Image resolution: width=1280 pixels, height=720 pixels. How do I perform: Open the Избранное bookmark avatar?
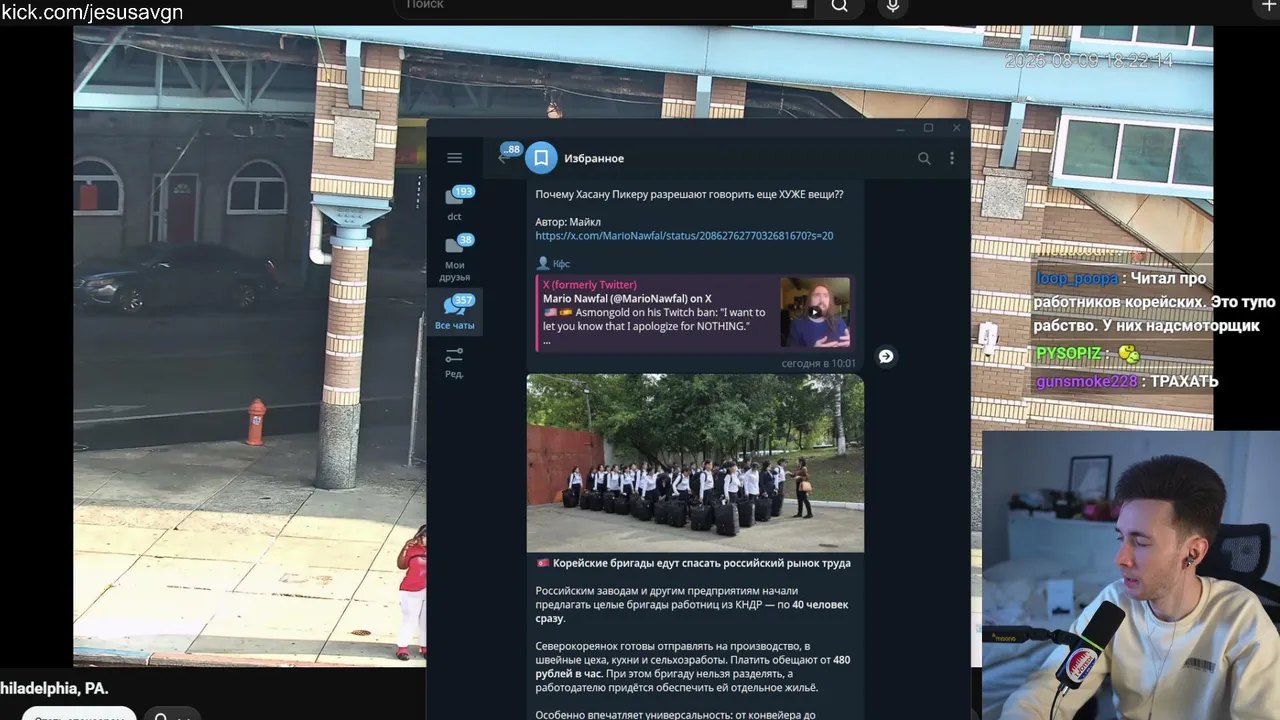point(541,158)
